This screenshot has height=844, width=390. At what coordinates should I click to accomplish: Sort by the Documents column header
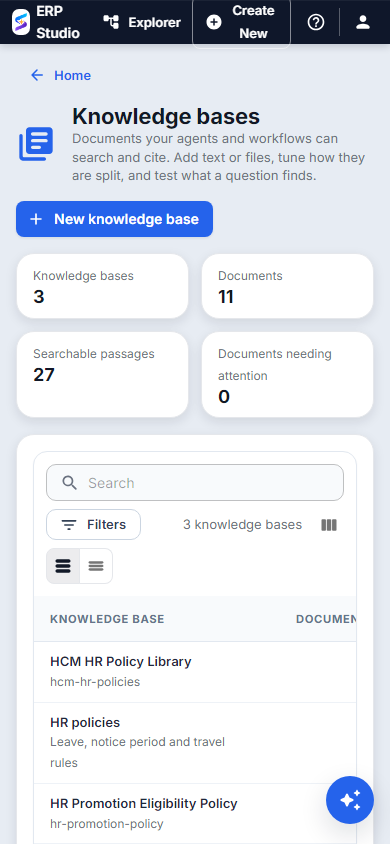point(326,619)
